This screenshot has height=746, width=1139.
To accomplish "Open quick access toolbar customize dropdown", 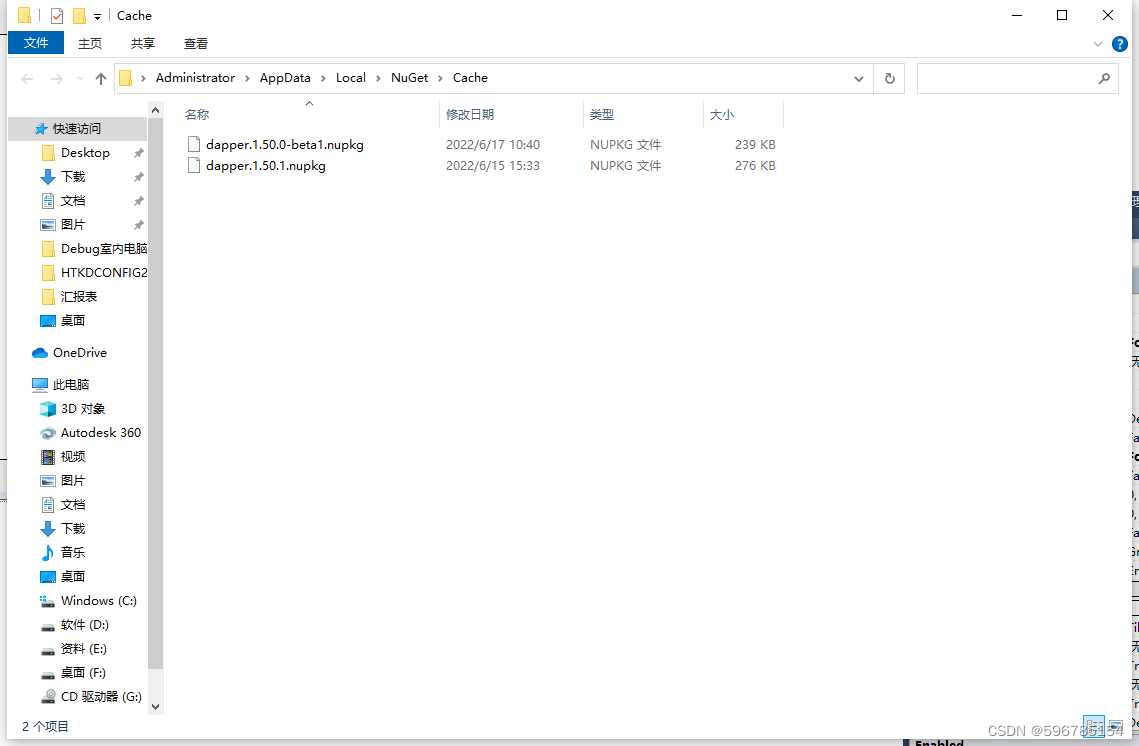I will tap(97, 16).
